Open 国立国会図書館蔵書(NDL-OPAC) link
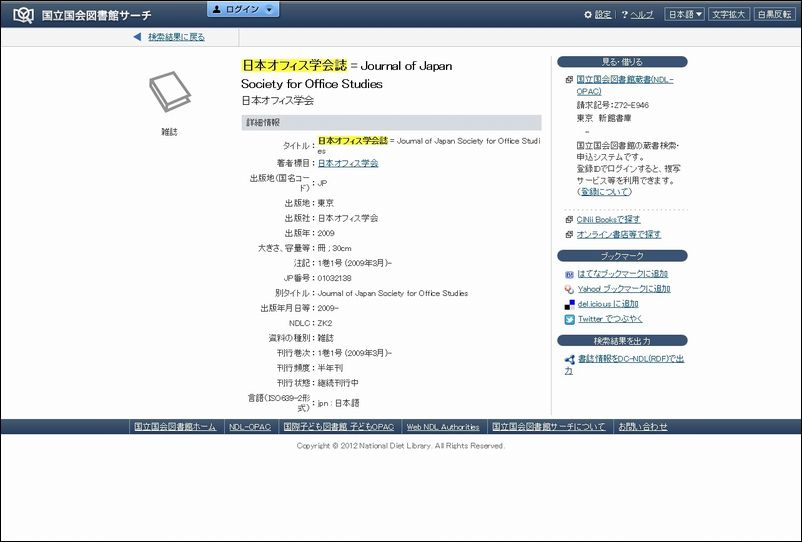This screenshot has height=542, width=802. pos(625,85)
